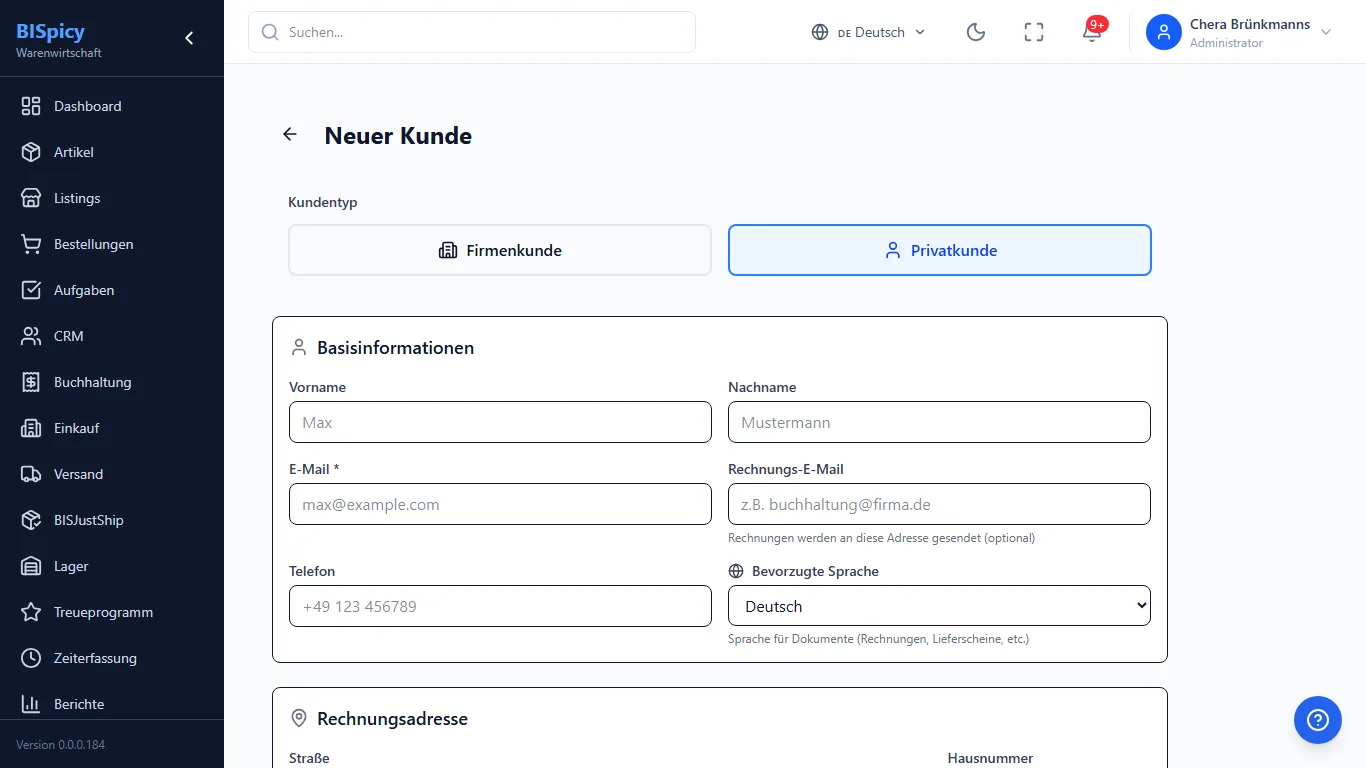Expand the Chera Brünkmanns user menu
Viewport: 1366px width, 768px height.
1240,32
